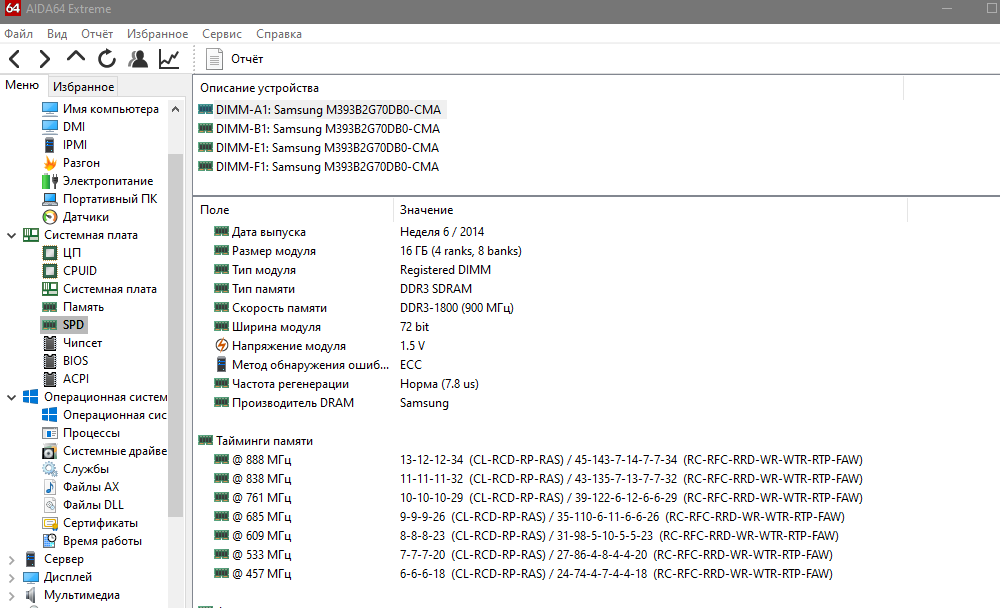Click the Службы gear icon

pos(50,469)
